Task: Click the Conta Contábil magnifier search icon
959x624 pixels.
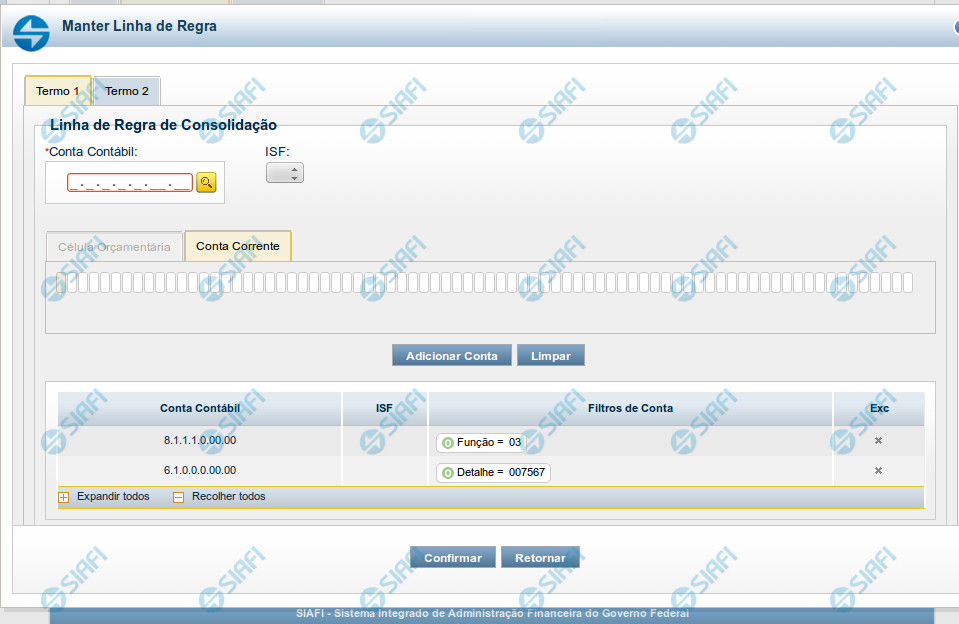Action: click(206, 182)
